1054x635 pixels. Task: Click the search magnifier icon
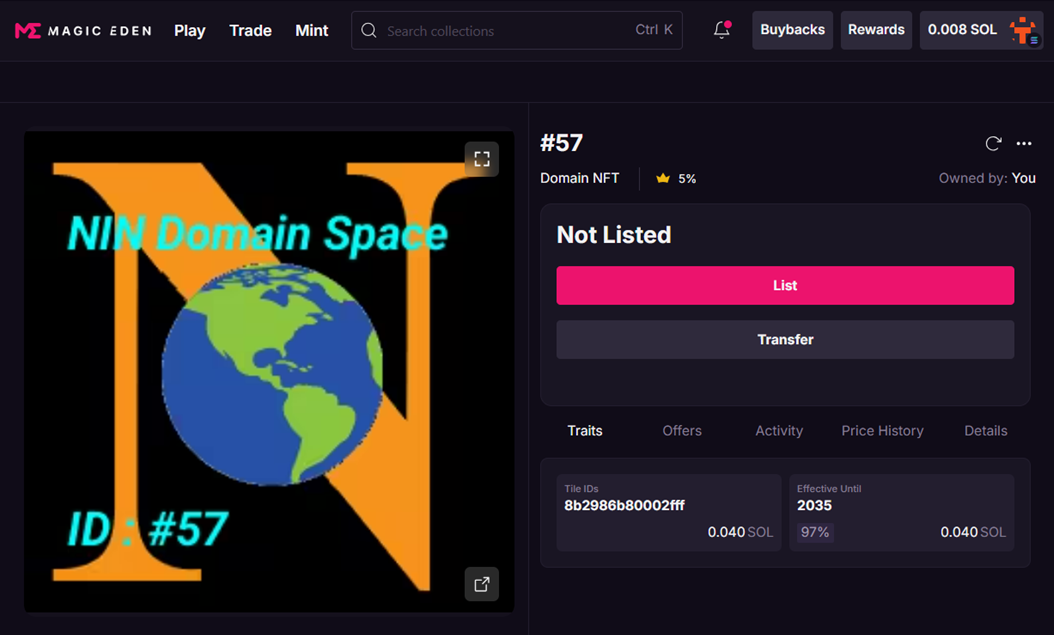point(369,31)
